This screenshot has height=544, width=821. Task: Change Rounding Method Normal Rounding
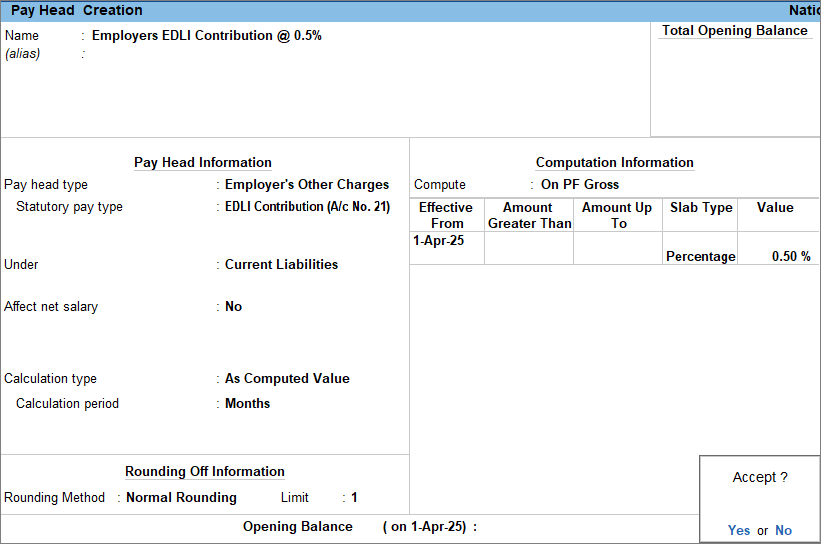pos(181,498)
